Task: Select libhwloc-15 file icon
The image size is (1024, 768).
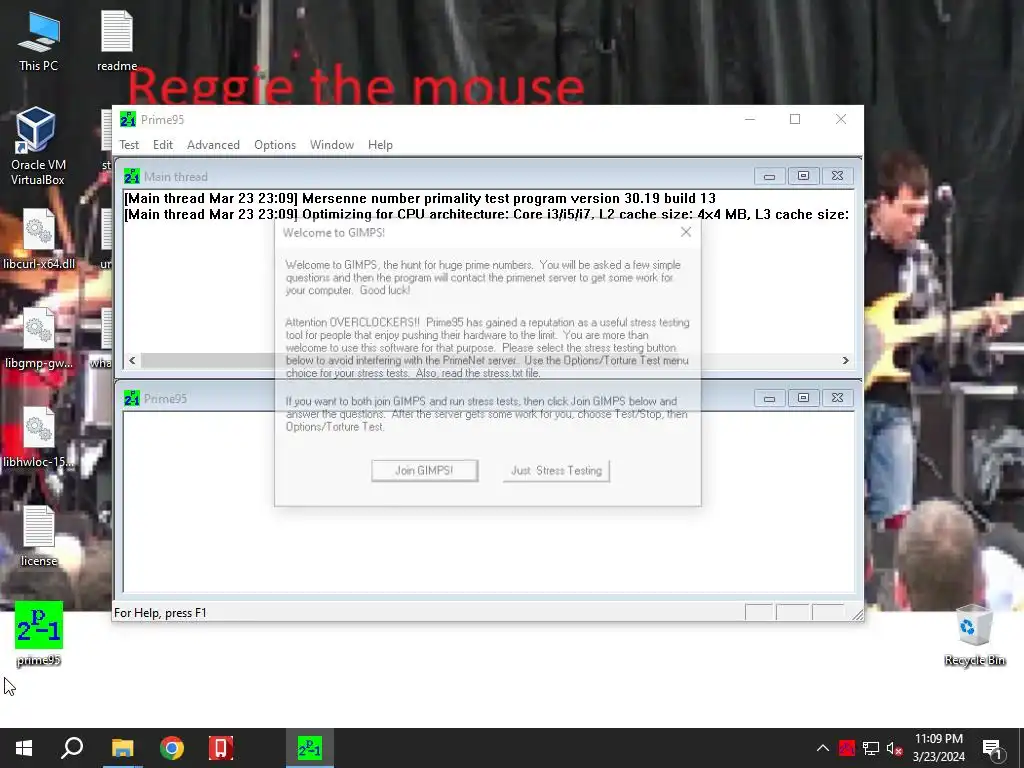Action: click(39, 438)
